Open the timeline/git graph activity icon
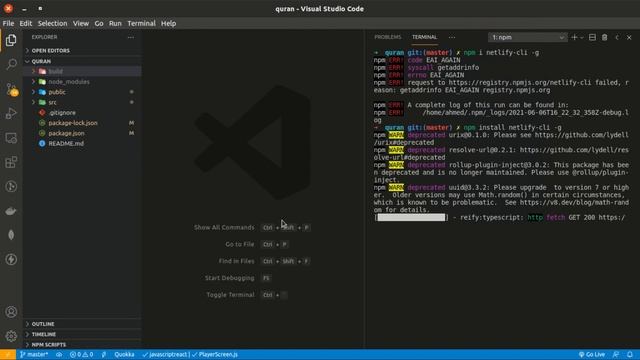 (x=11, y=187)
